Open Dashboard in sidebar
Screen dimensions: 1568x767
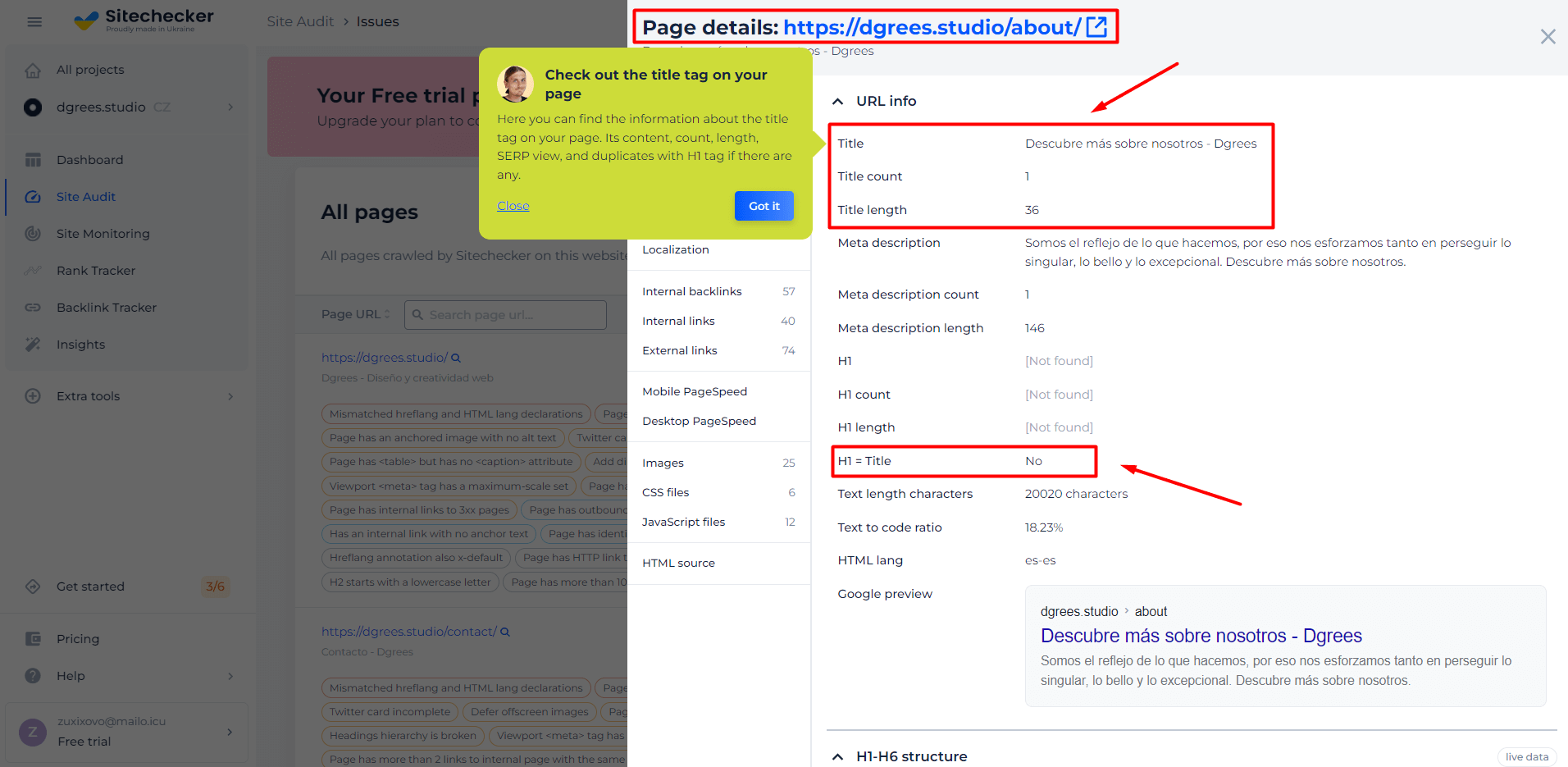pos(90,160)
